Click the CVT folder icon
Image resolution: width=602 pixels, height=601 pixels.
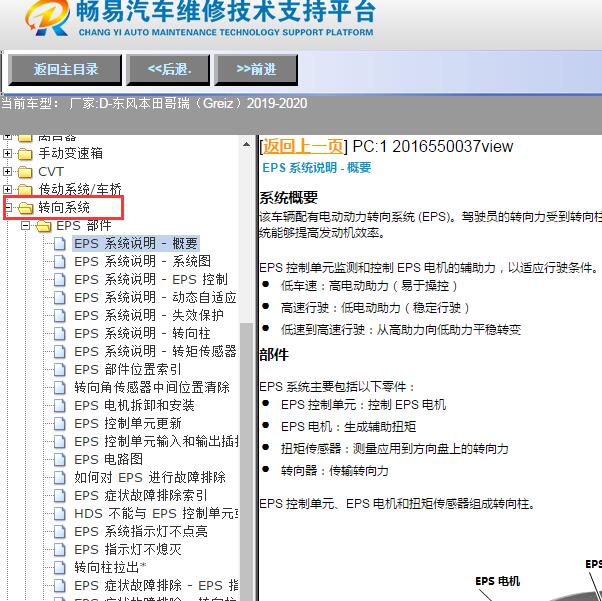pos(25,172)
